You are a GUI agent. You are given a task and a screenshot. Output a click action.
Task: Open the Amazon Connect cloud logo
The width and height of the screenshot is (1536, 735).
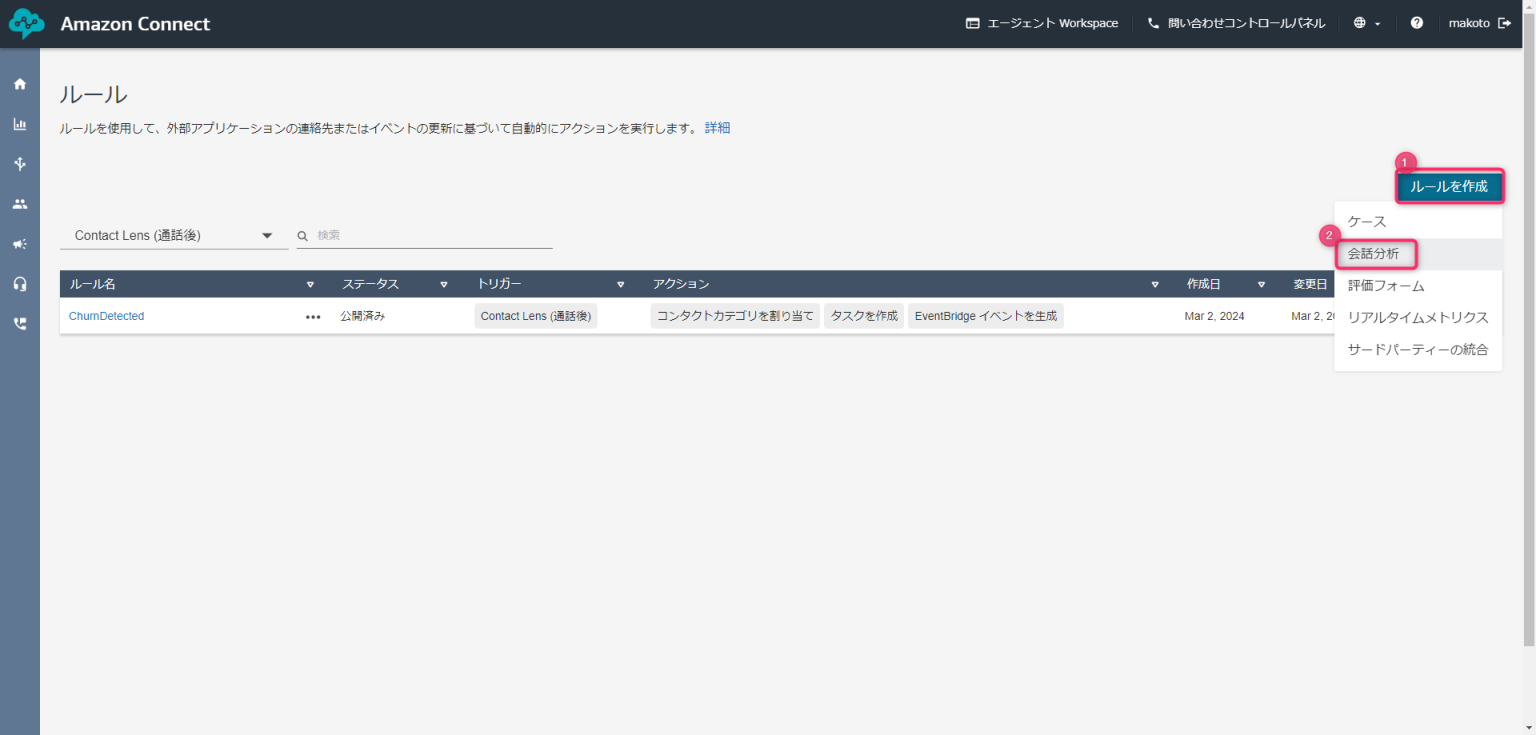pyautogui.click(x=26, y=22)
